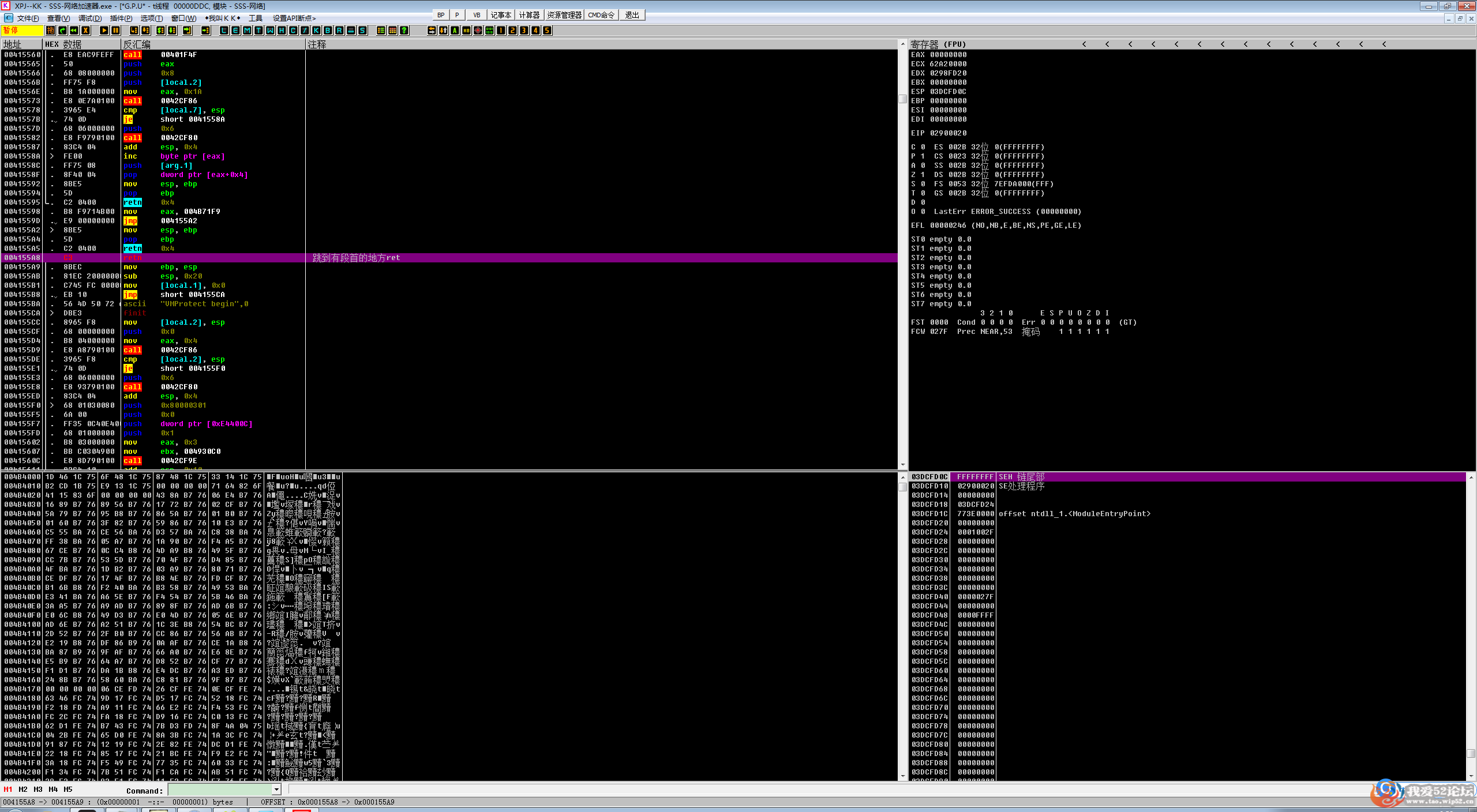1477x812 pixels.
Task: Click the red crosshair target icon
Action: click(x=478, y=31)
